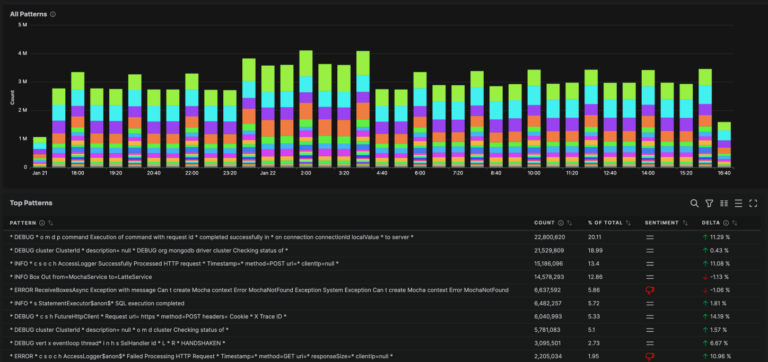The width and height of the screenshot is (768, 362).
Task: Select the mongodb driver cluster Checking status pattern
Action: point(149,250)
